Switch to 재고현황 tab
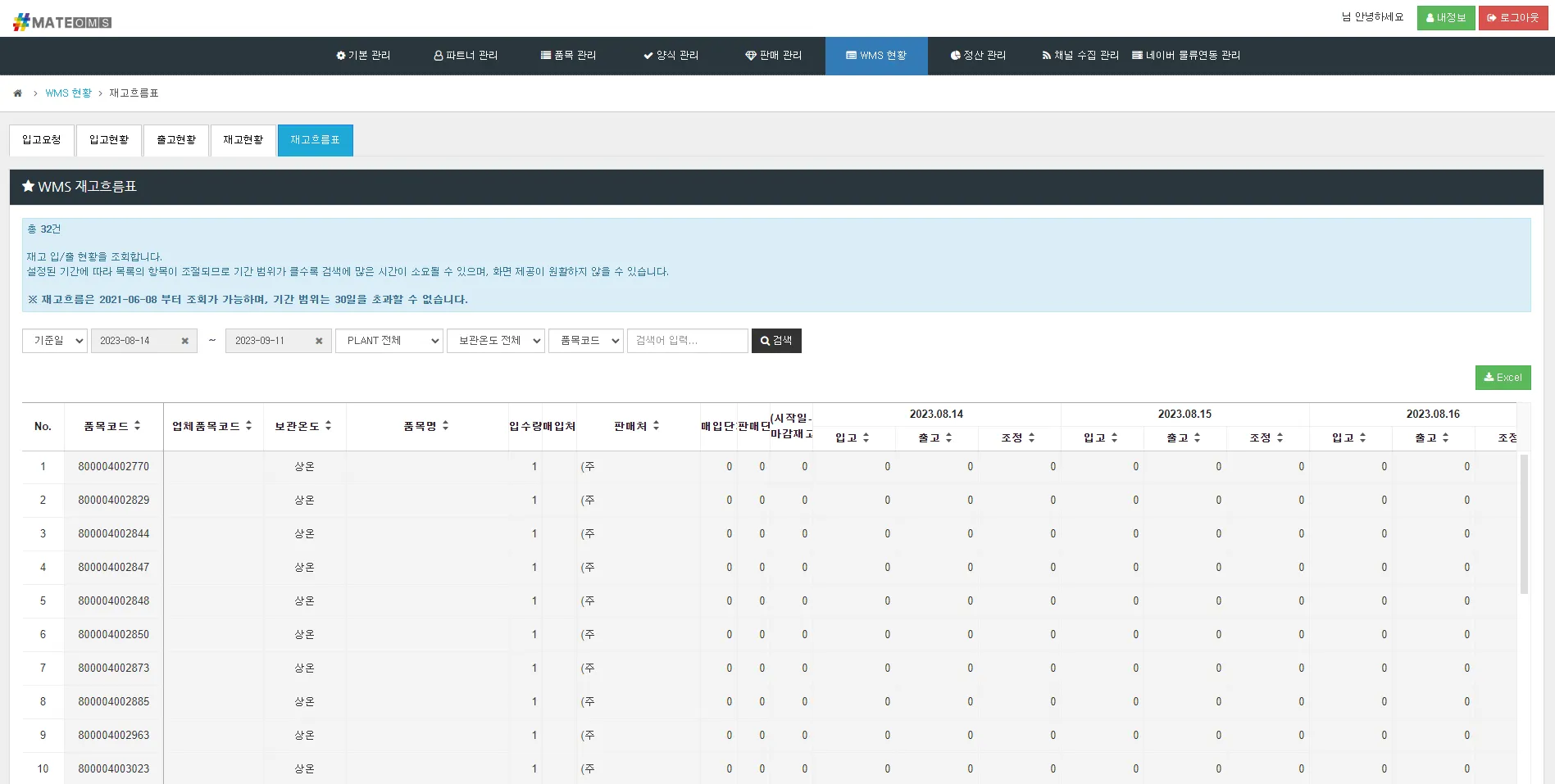Viewport: 1555px width, 784px height. (243, 140)
